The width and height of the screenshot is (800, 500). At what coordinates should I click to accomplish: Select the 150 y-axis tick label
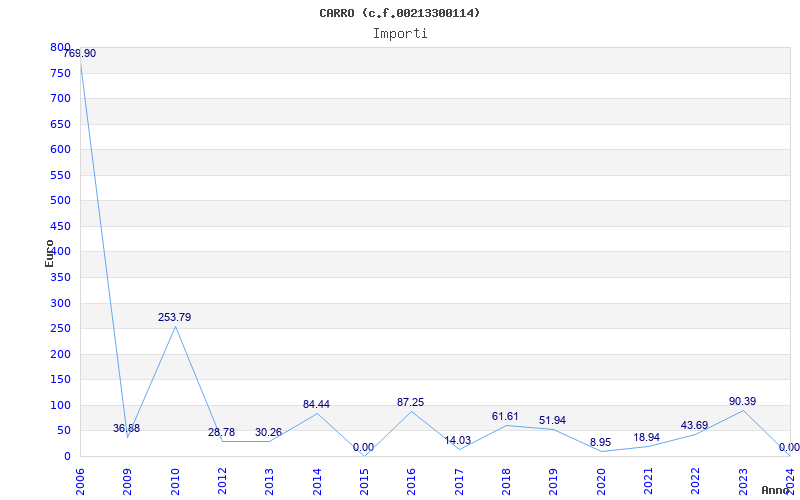60,380
